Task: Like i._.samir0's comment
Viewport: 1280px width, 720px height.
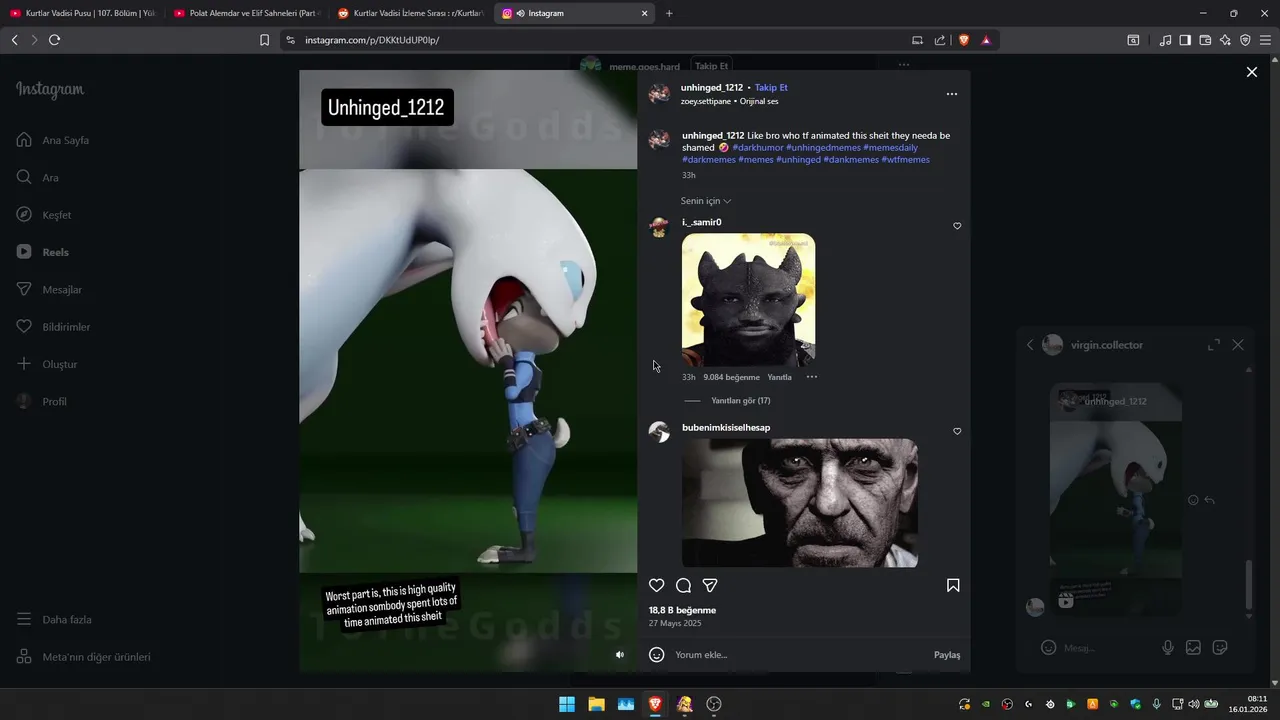Action: 957,226
